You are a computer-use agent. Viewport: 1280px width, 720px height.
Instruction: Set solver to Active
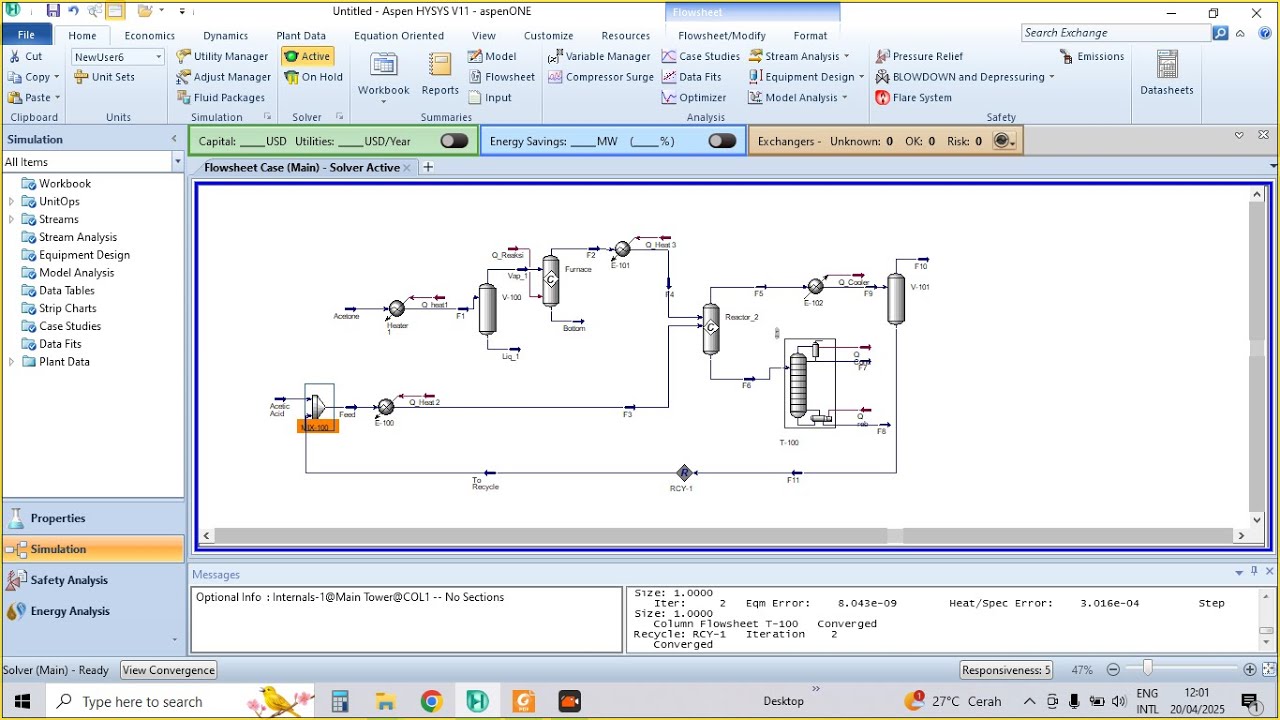coord(307,56)
